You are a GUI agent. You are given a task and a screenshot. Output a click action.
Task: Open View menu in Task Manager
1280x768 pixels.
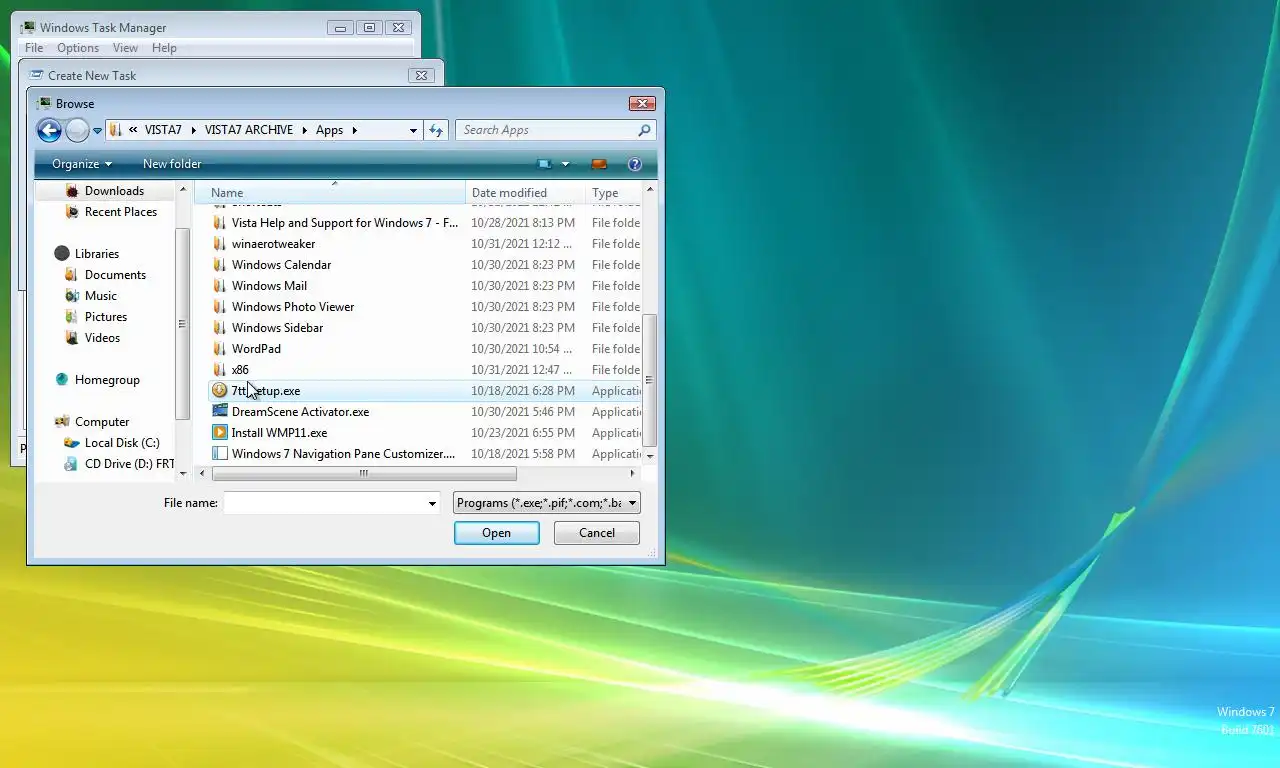tap(125, 48)
